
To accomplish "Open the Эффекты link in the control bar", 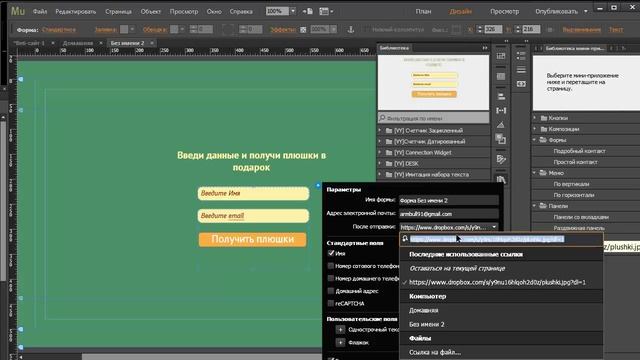I will [282, 29].
